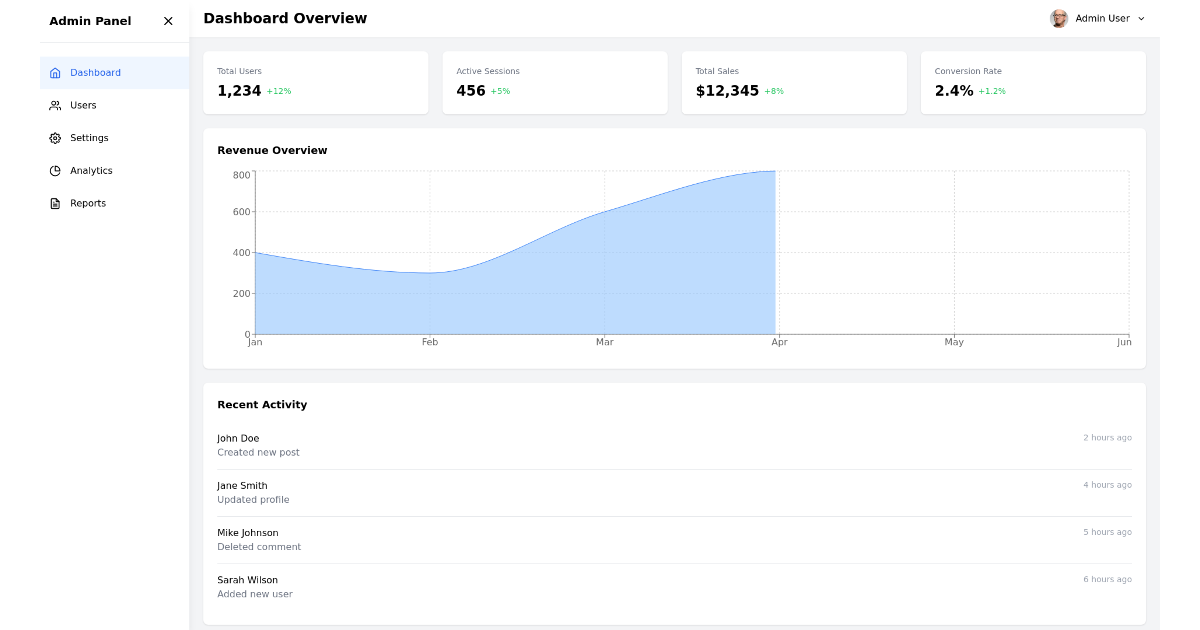Image resolution: width=1200 pixels, height=630 pixels.
Task: Select the Dashboard home icon
Action: click(55, 72)
